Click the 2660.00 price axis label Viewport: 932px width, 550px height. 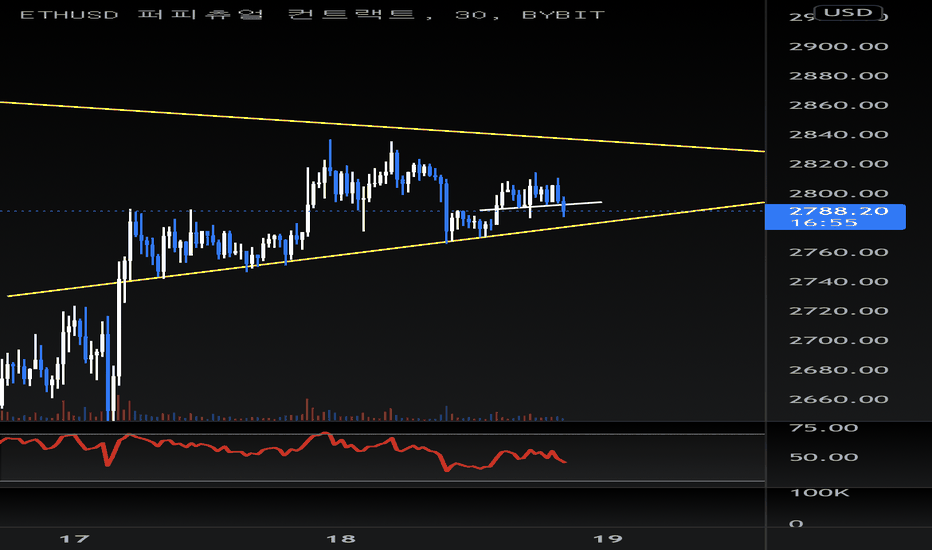pyautogui.click(x=839, y=399)
